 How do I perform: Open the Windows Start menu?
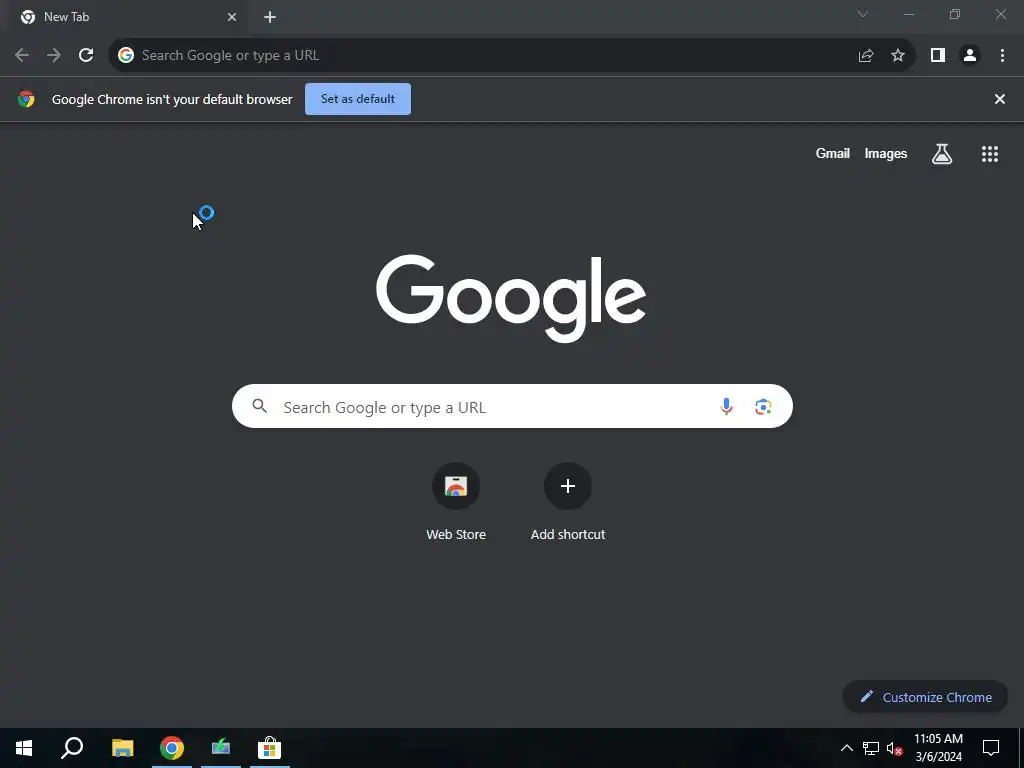click(x=24, y=748)
